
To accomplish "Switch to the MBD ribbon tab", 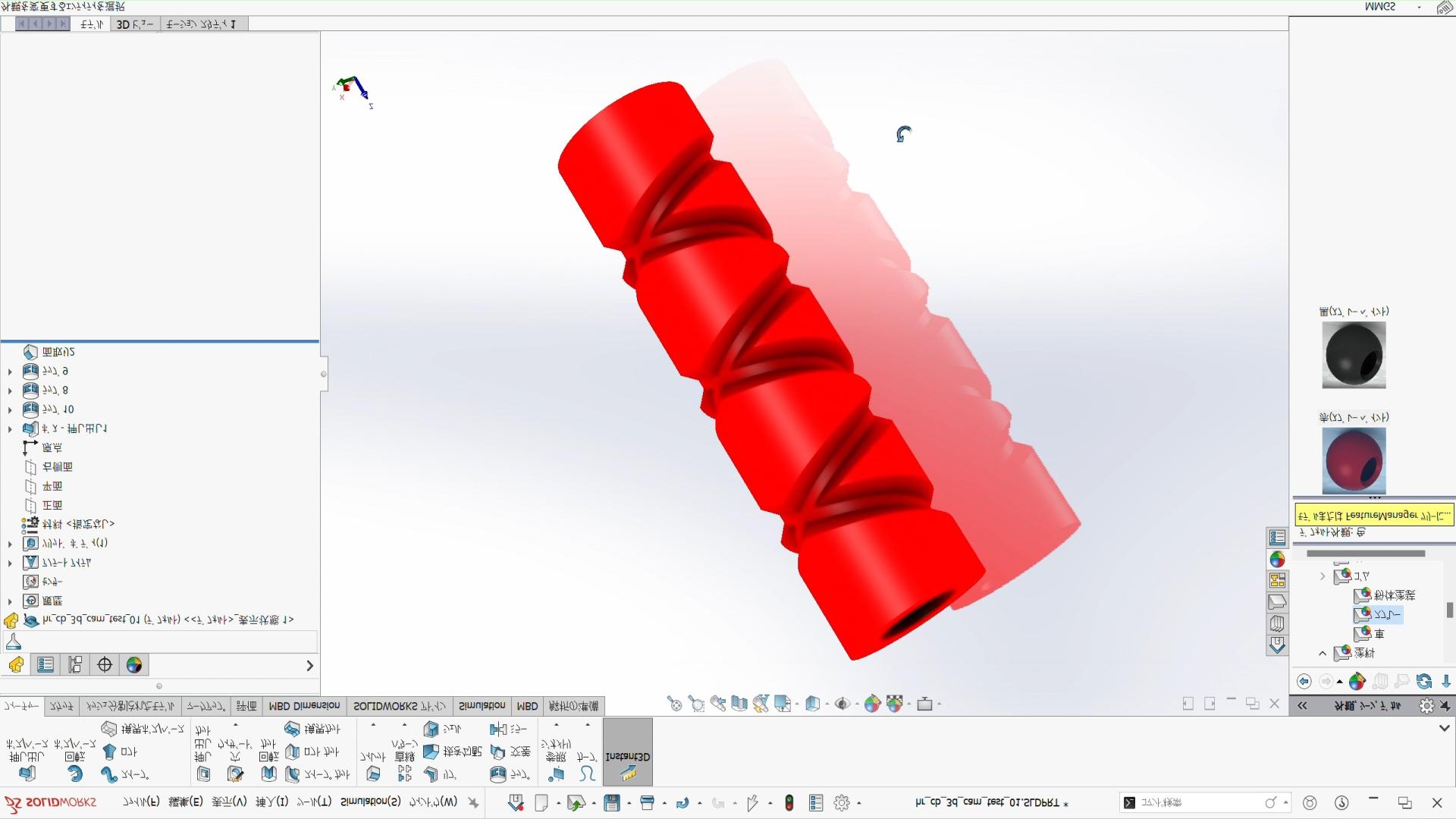I will coord(527,706).
